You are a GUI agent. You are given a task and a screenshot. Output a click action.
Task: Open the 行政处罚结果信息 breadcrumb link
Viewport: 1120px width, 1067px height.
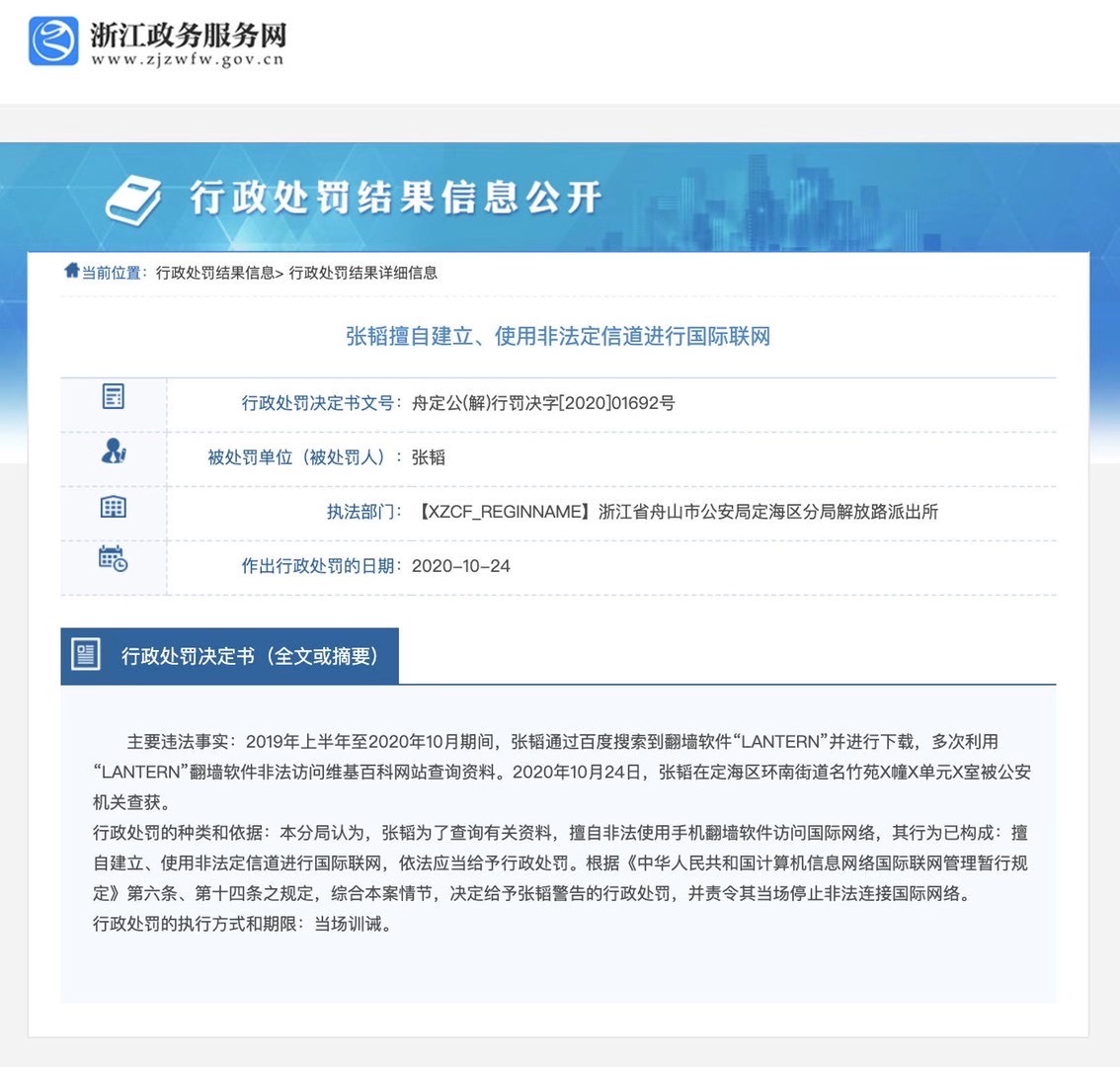(x=215, y=273)
